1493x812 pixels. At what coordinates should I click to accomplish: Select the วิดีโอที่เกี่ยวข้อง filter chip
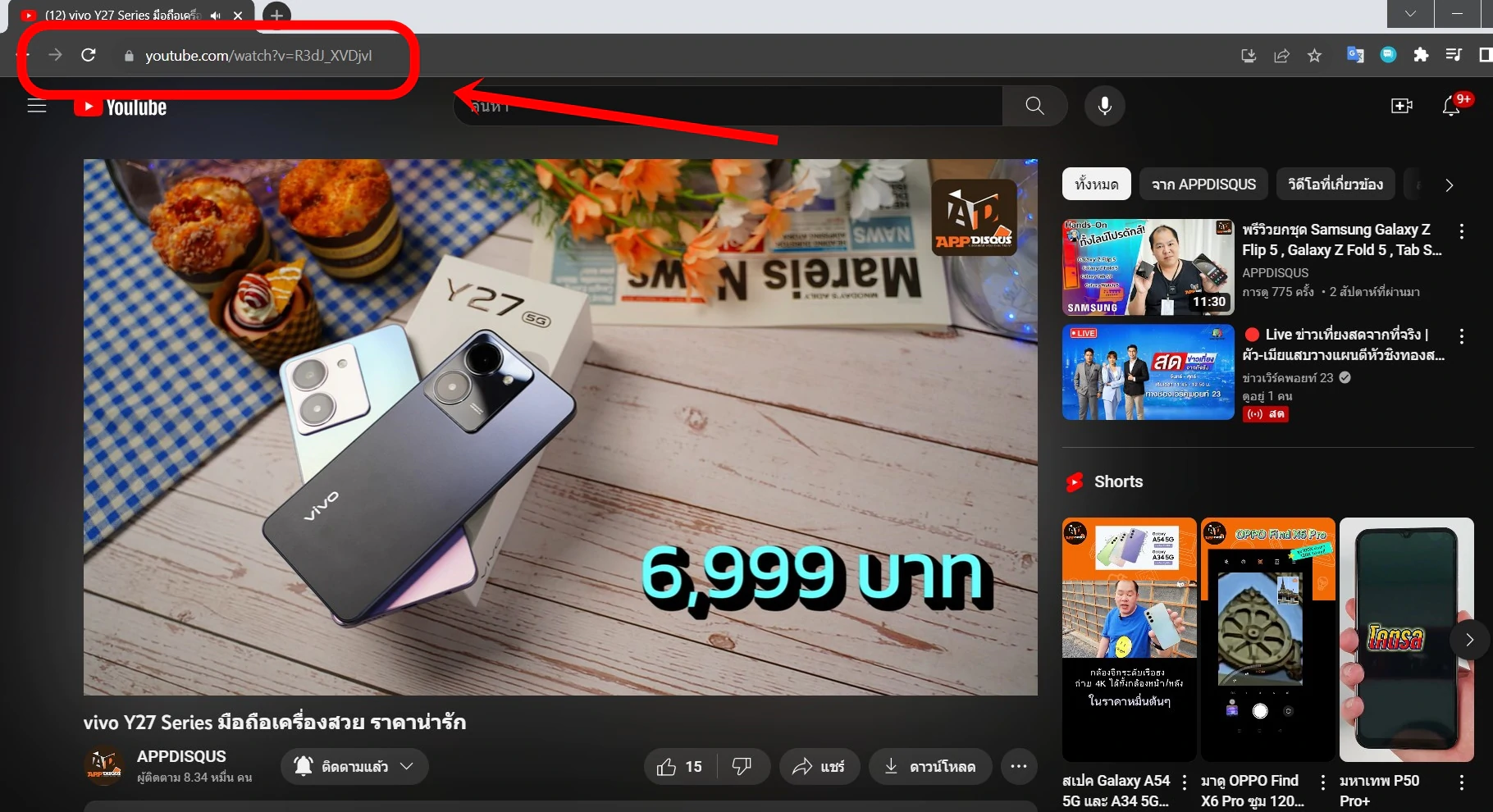pyautogui.click(x=1335, y=185)
